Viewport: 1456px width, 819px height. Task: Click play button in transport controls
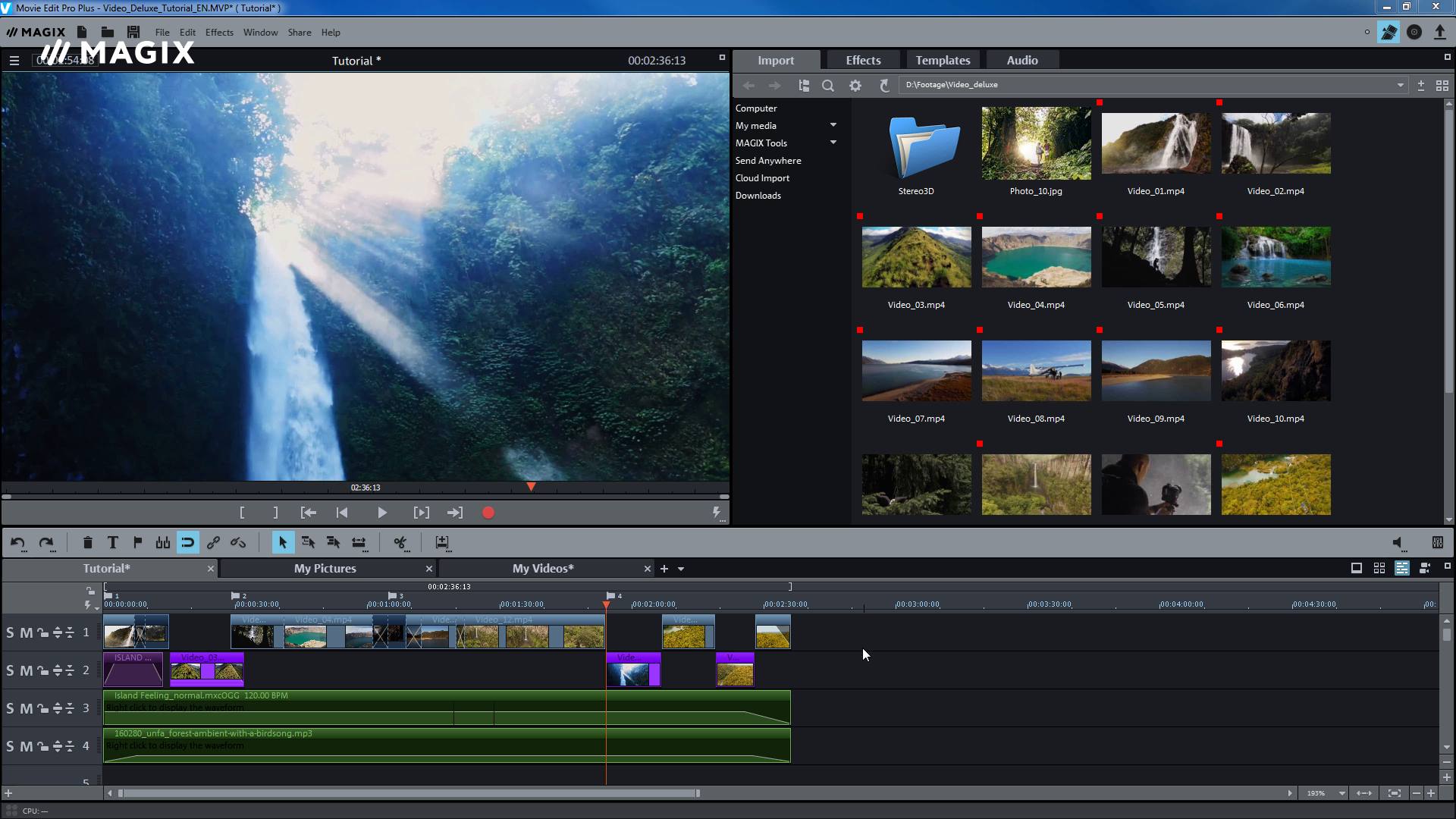tap(381, 512)
